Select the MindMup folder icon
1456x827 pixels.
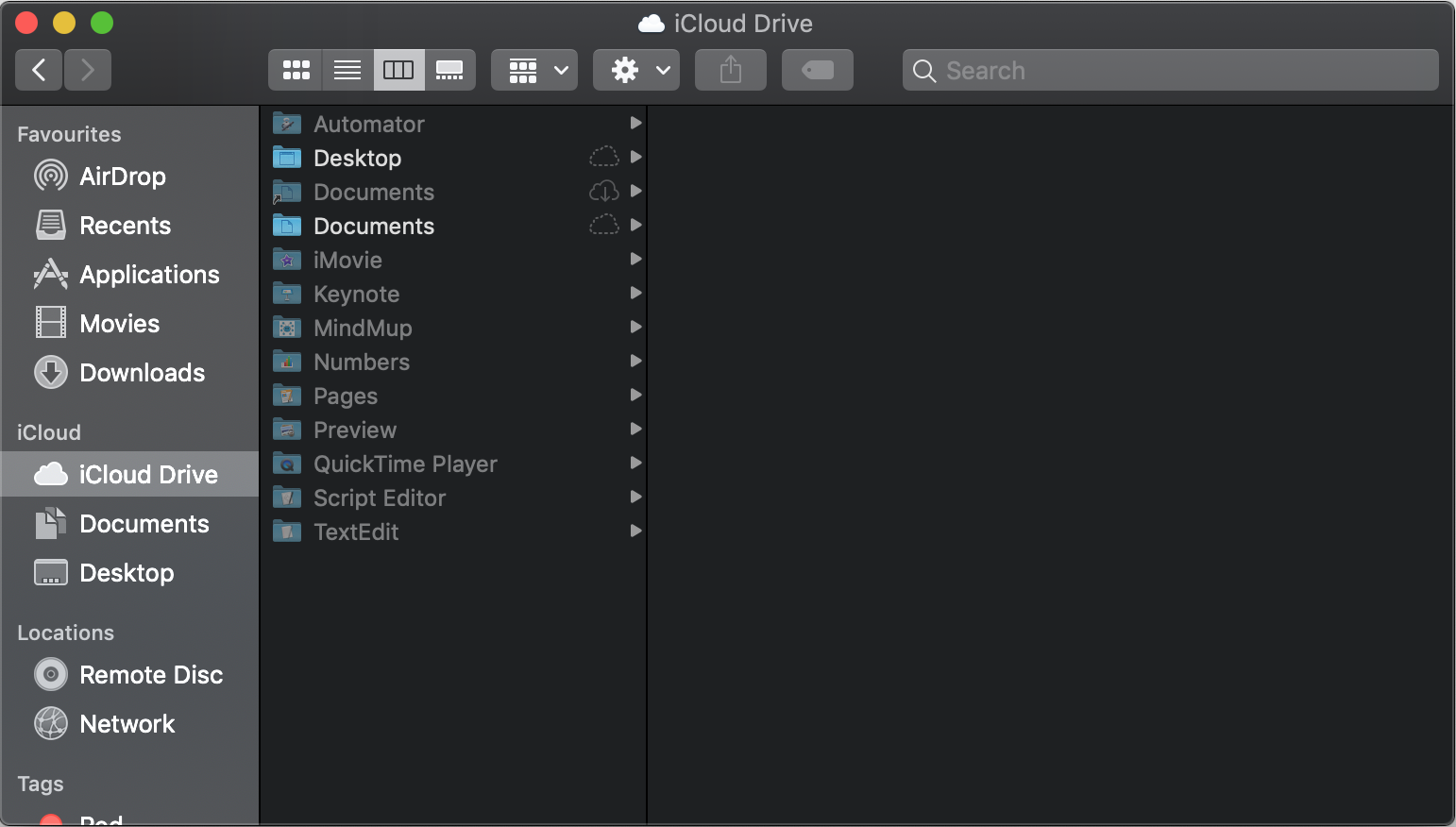click(x=287, y=328)
